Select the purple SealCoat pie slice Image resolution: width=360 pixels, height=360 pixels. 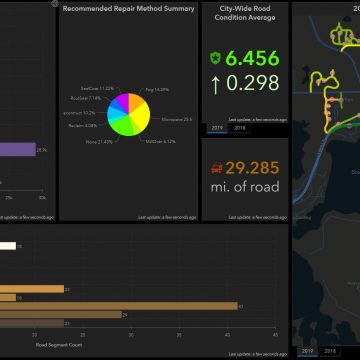tap(124, 101)
